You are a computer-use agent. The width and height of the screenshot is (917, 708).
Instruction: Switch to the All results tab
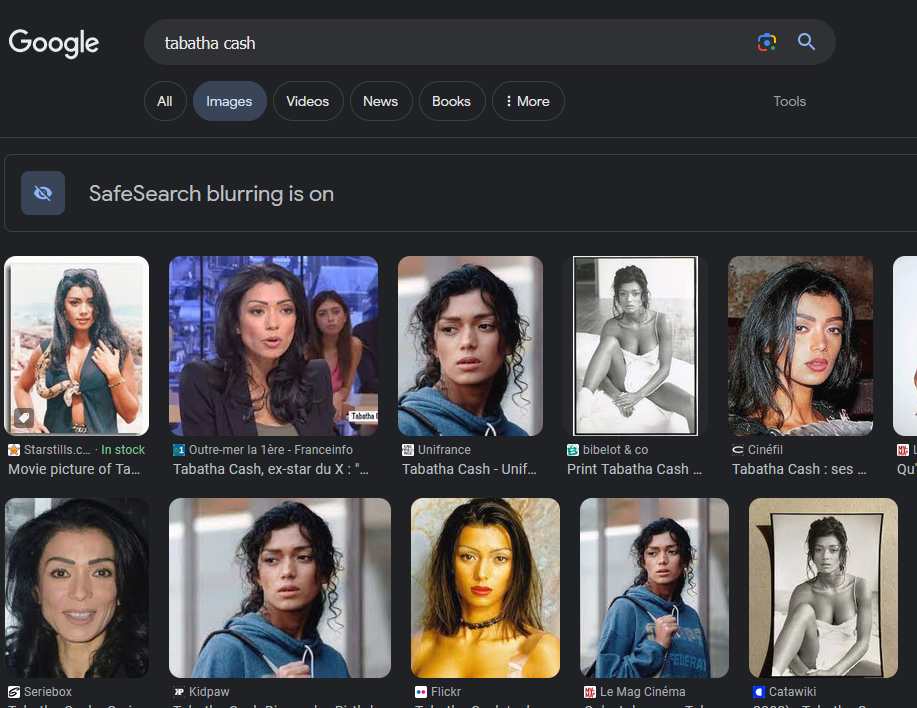165,101
